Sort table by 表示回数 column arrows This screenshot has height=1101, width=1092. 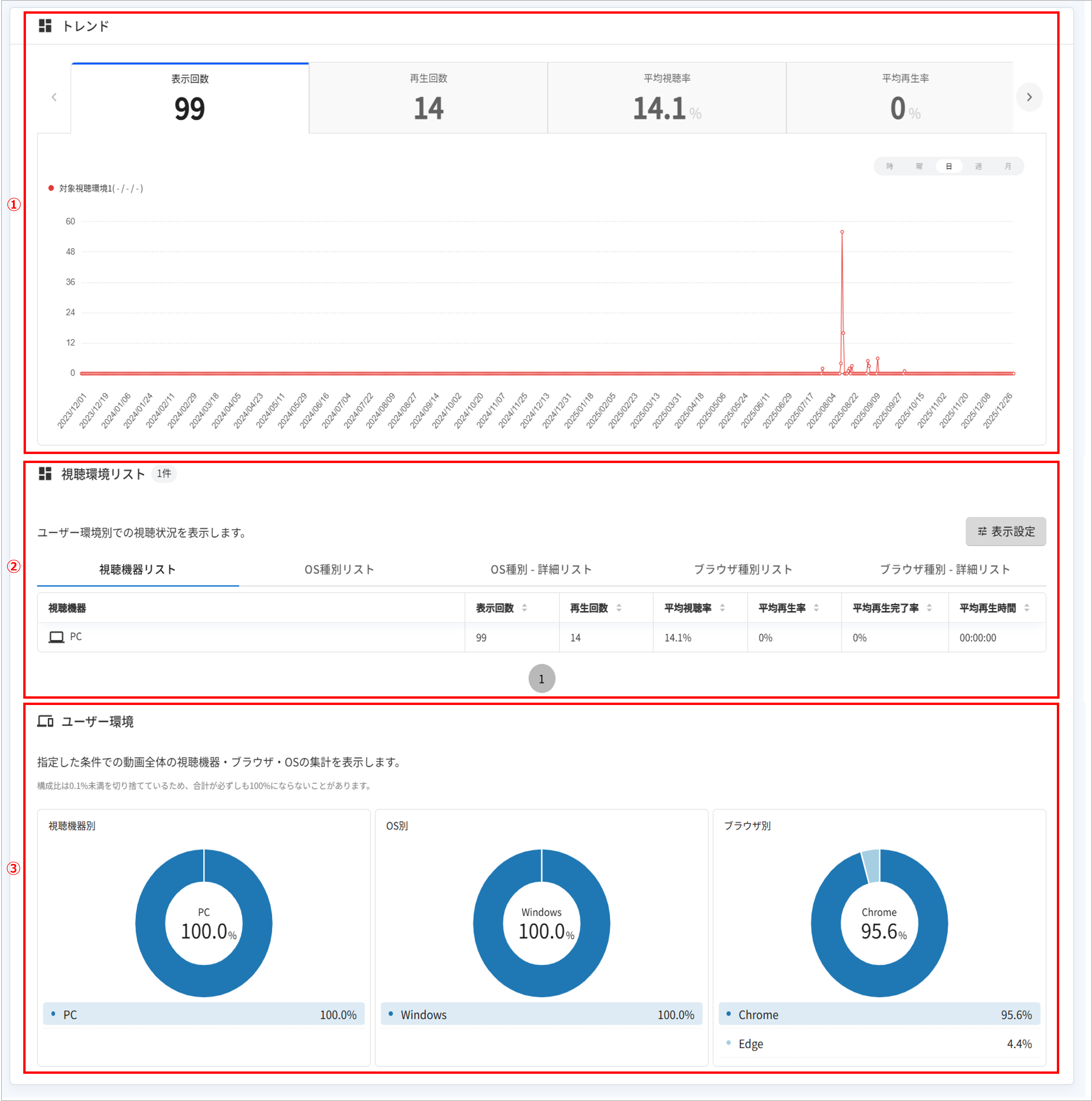(524, 608)
